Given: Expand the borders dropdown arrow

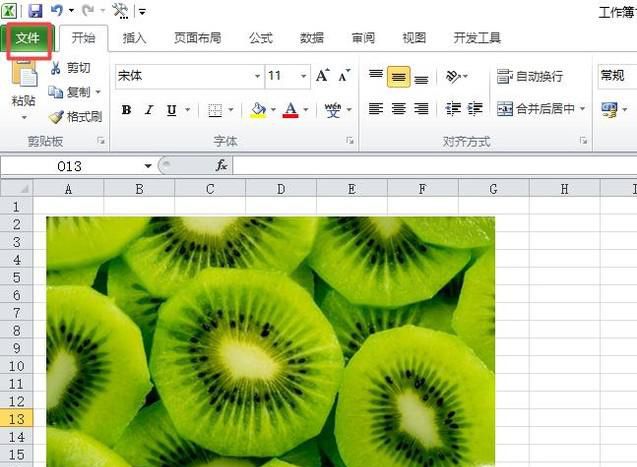Looking at the screenshot, I should click(x=231, y=110).
